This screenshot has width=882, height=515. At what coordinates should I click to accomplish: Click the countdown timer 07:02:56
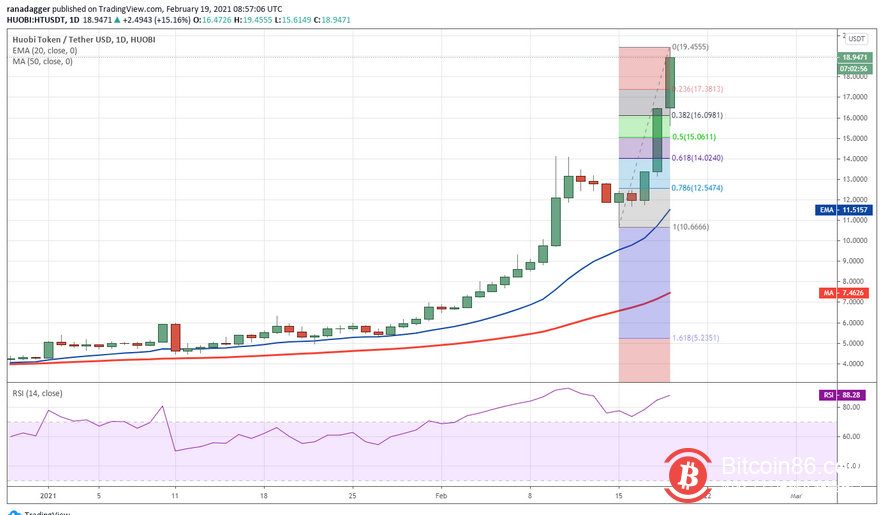855,69
